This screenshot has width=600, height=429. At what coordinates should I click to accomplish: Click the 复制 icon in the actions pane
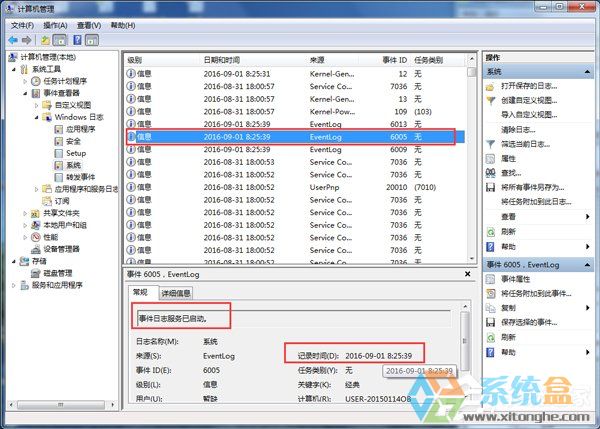pyautogui.click(x=491, y=308)
